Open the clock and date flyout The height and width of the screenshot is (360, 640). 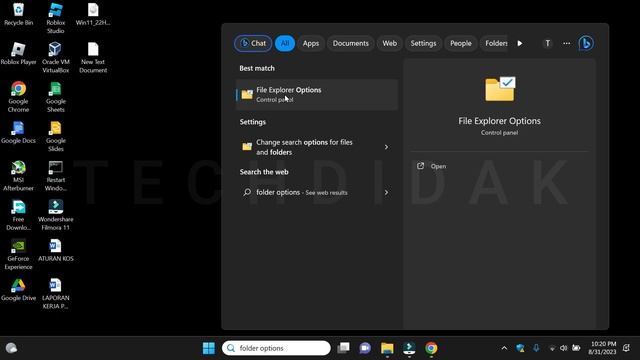(602, 348)
